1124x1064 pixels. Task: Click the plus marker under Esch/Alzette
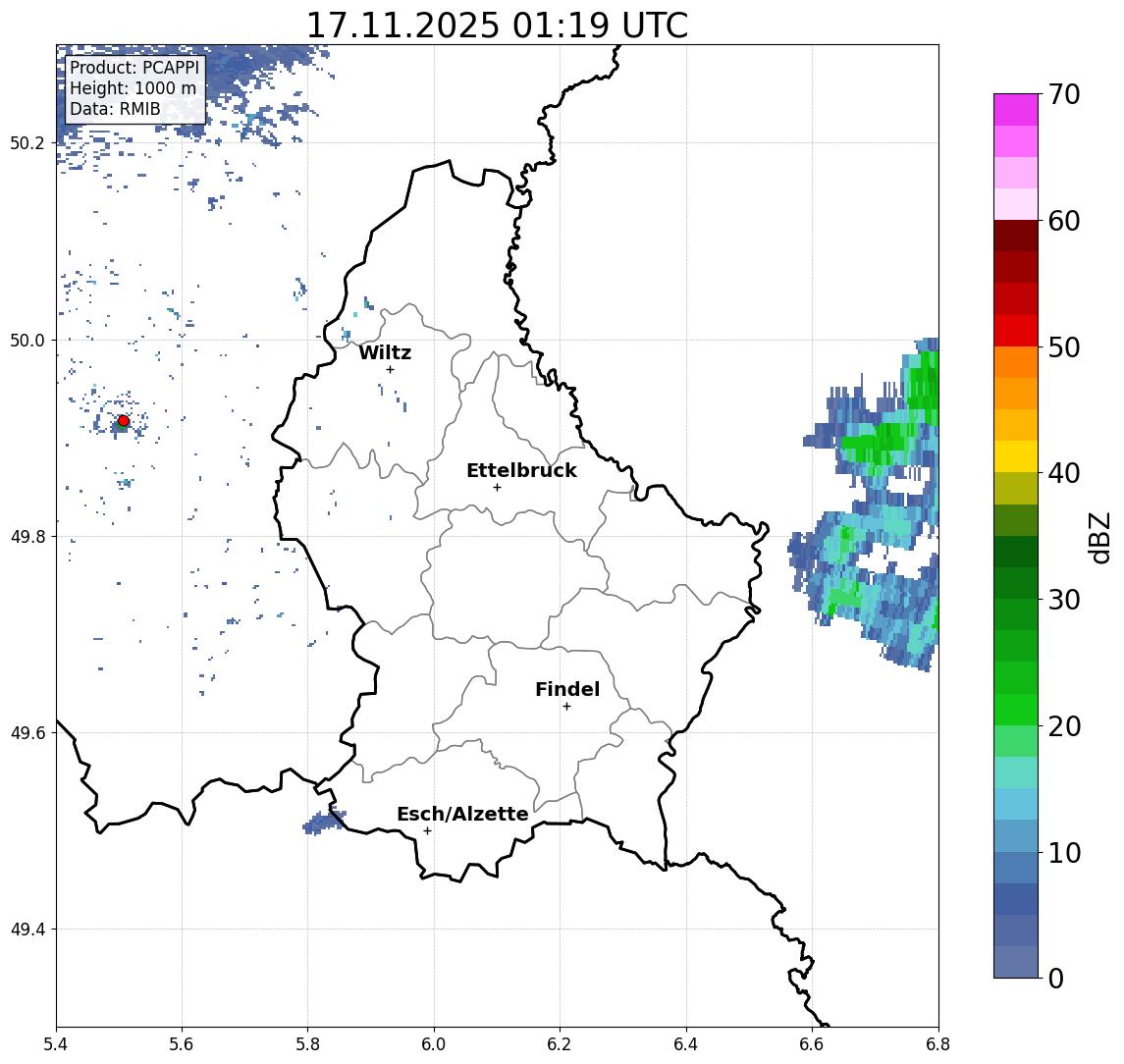click(x=427, y=831)
